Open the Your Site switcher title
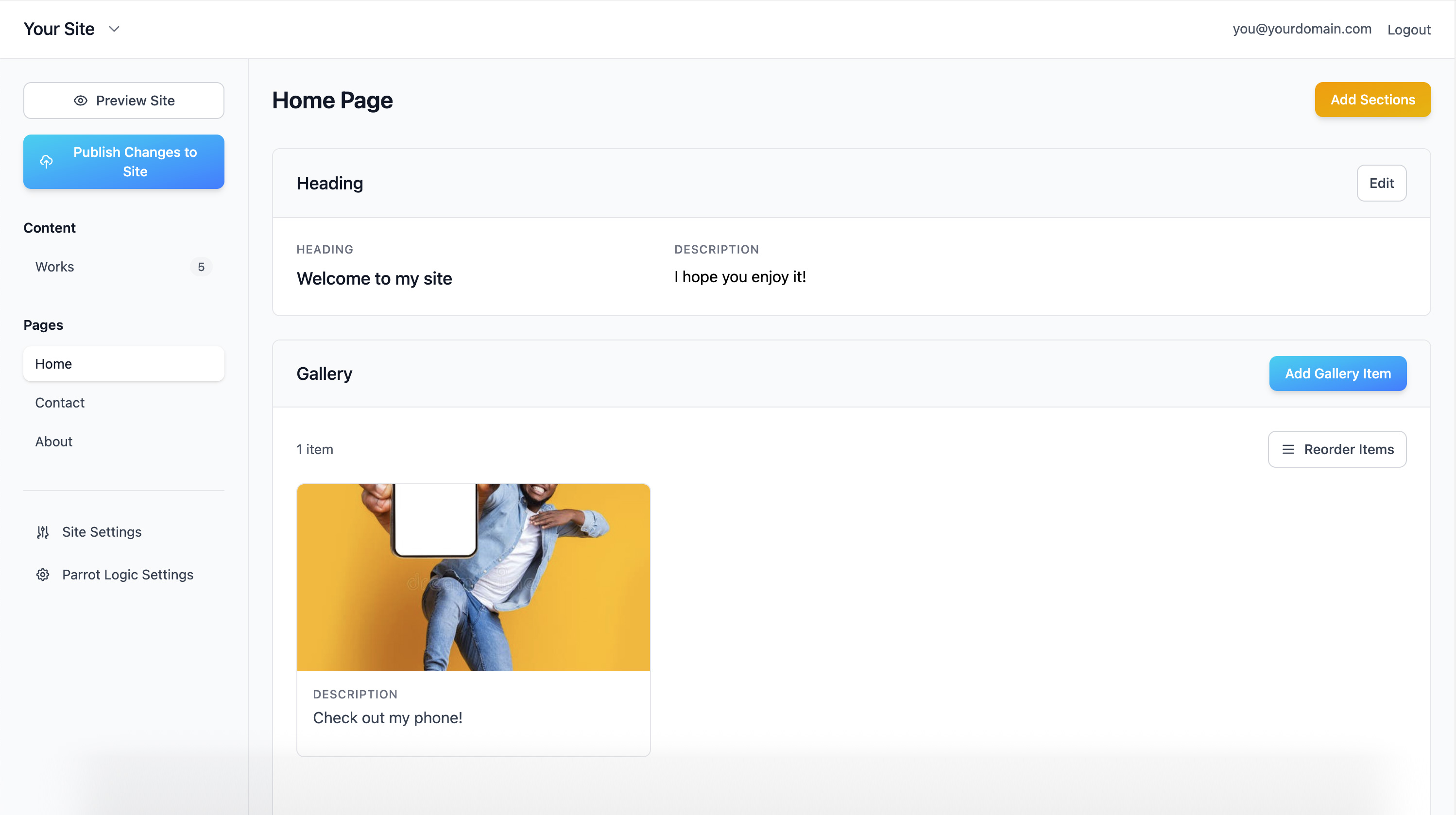Viewport: 1456px width, 815px height. tap(59, 29)
